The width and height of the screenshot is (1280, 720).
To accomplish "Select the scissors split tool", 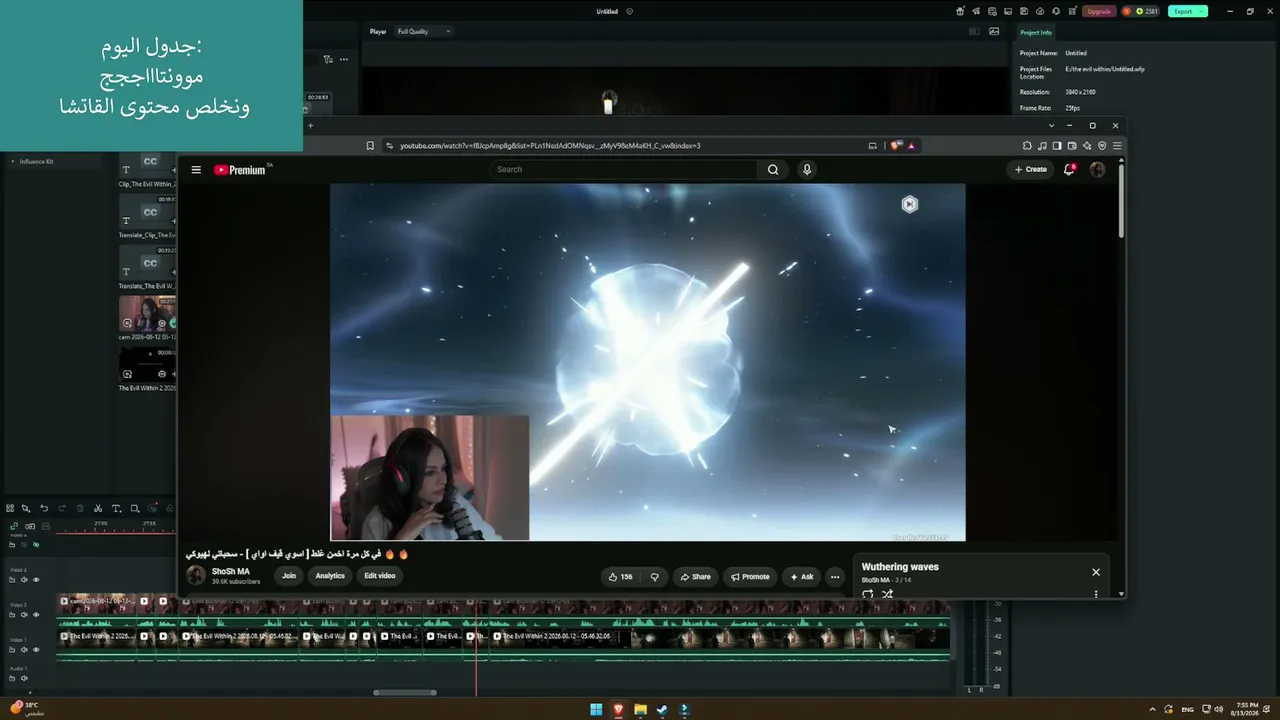I will (x=98, y=509).
